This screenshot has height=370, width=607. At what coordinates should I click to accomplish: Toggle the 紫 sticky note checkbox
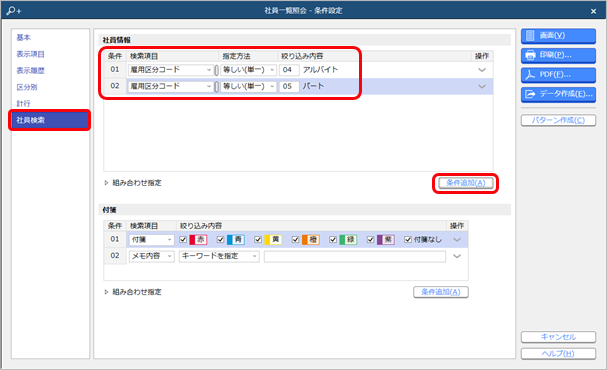coord(370,240)
